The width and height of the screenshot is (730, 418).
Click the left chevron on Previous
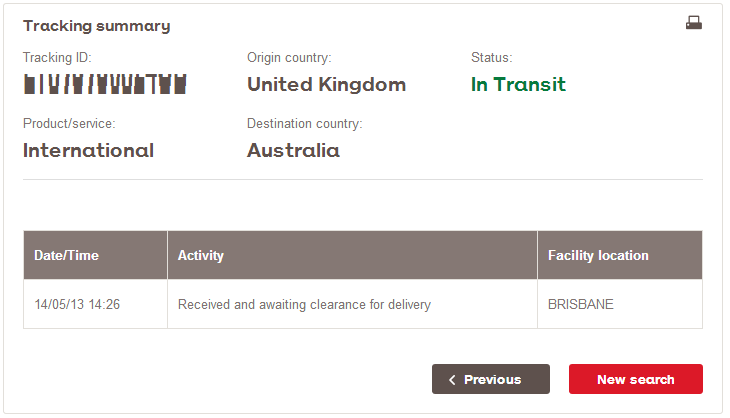tap(452, 380)
